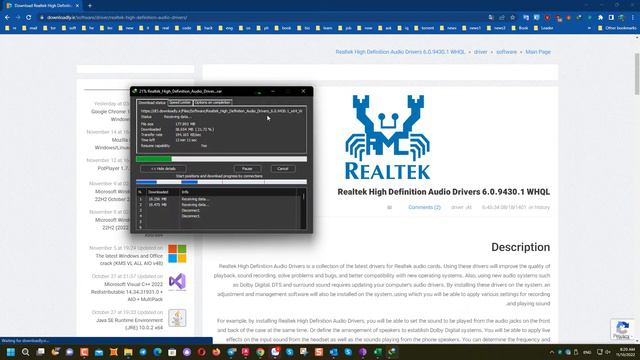Open the 'torrent' bookmark folder
Viewport: 640px width, 360px height.
coord(424,28)
